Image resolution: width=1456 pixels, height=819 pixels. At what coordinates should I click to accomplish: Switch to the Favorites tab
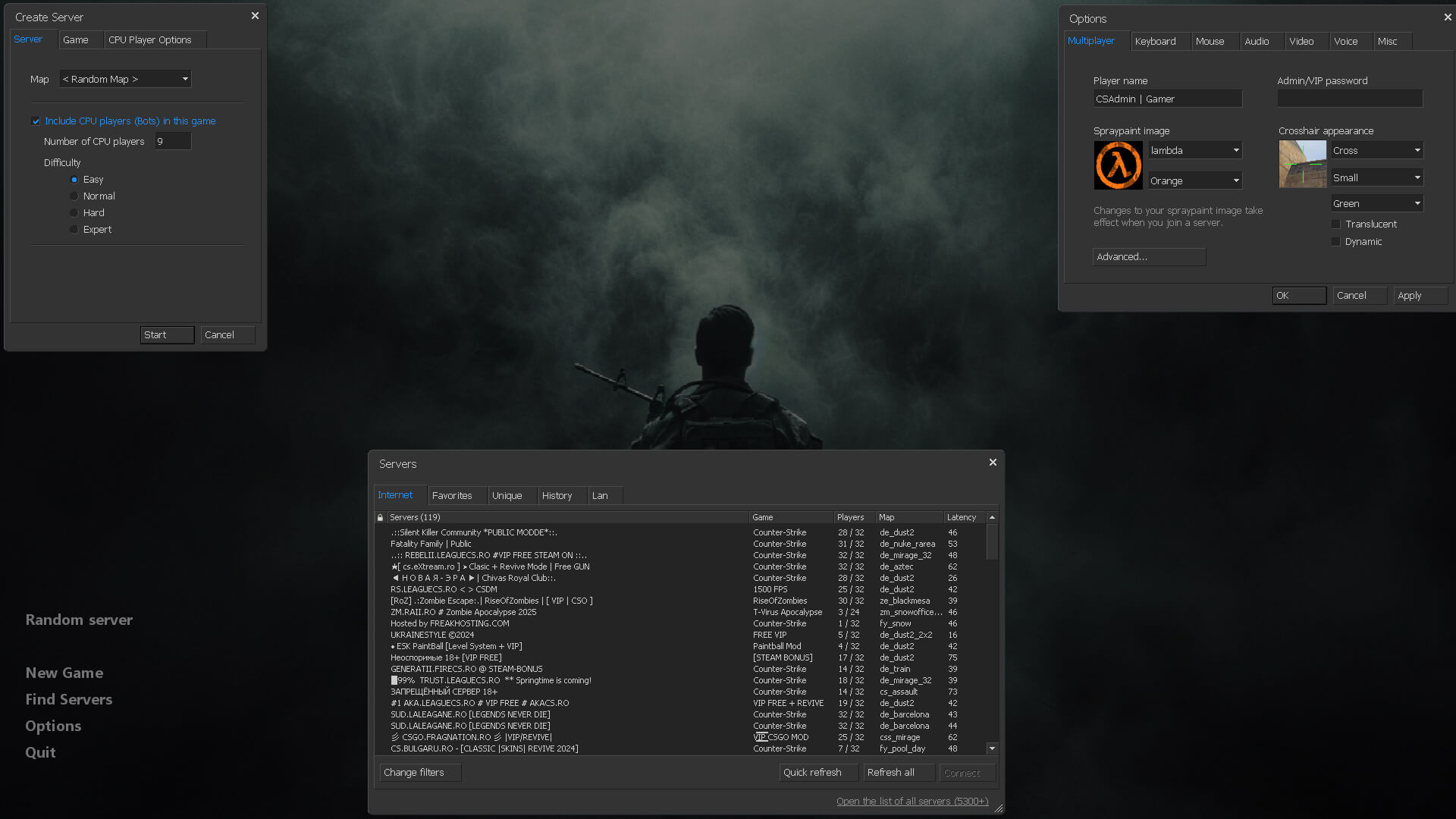pos(452,496)
